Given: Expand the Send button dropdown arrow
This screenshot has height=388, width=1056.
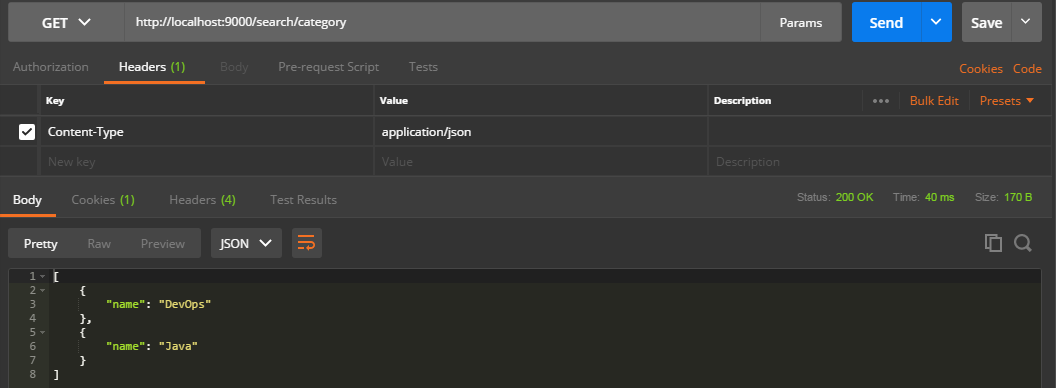Looking at the screenshot, I should (x=936, y=22).
